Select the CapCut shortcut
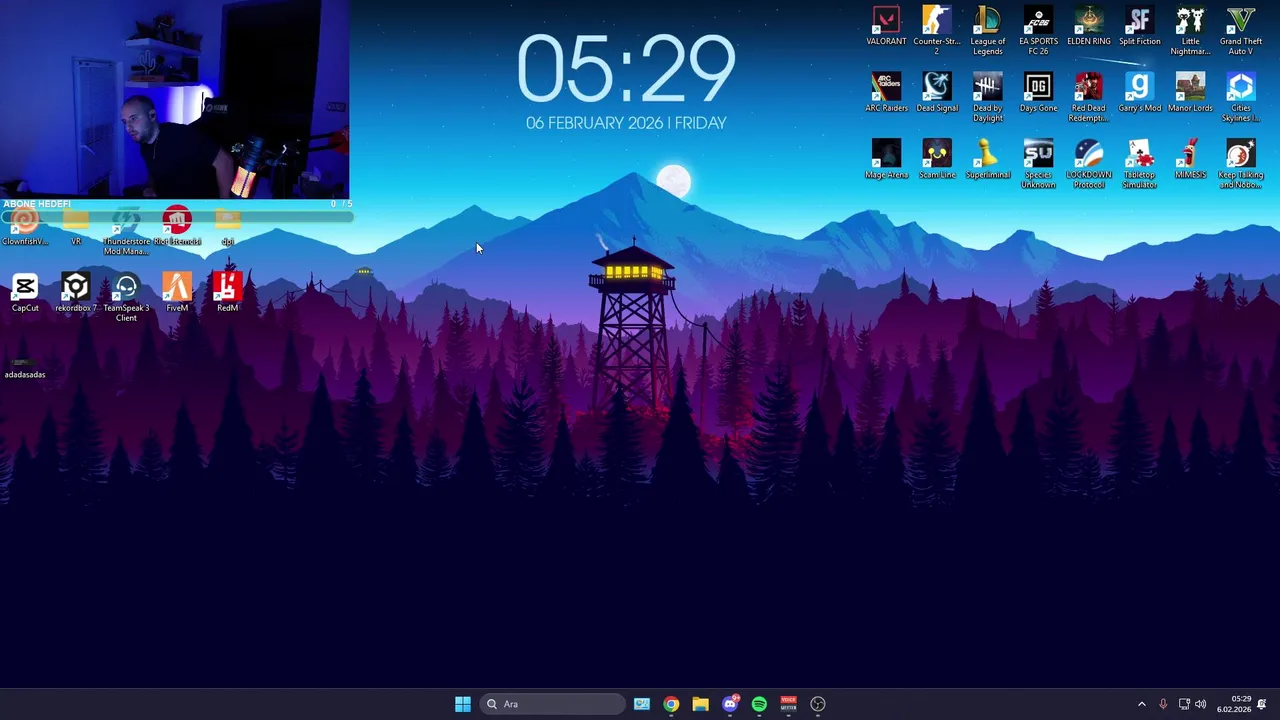This screenshot has width=1280, height=720. pyautogui.click(x=25, y=293)
